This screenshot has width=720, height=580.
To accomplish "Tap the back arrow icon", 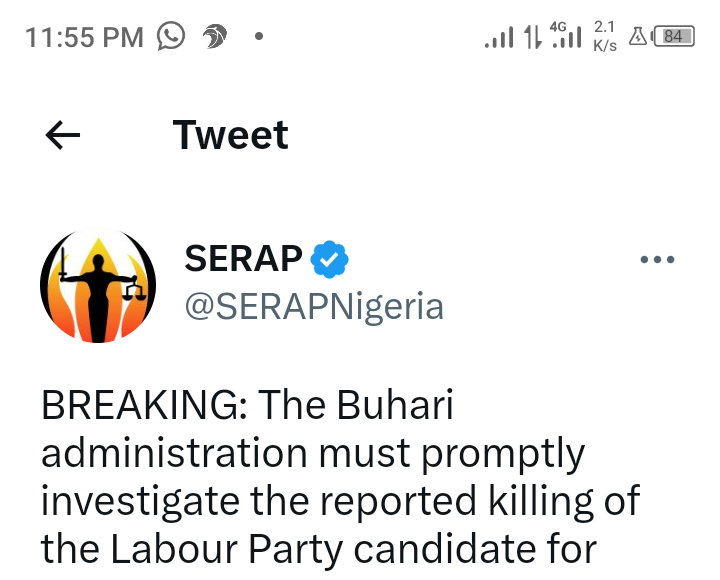I will coord(63,135).
